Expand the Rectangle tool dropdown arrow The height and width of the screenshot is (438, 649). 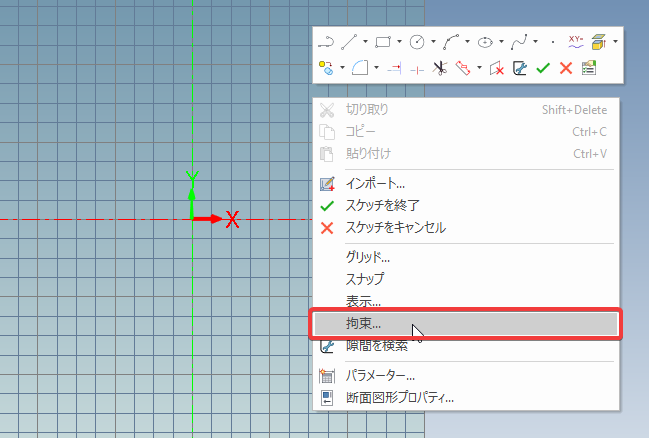[399, 42]
